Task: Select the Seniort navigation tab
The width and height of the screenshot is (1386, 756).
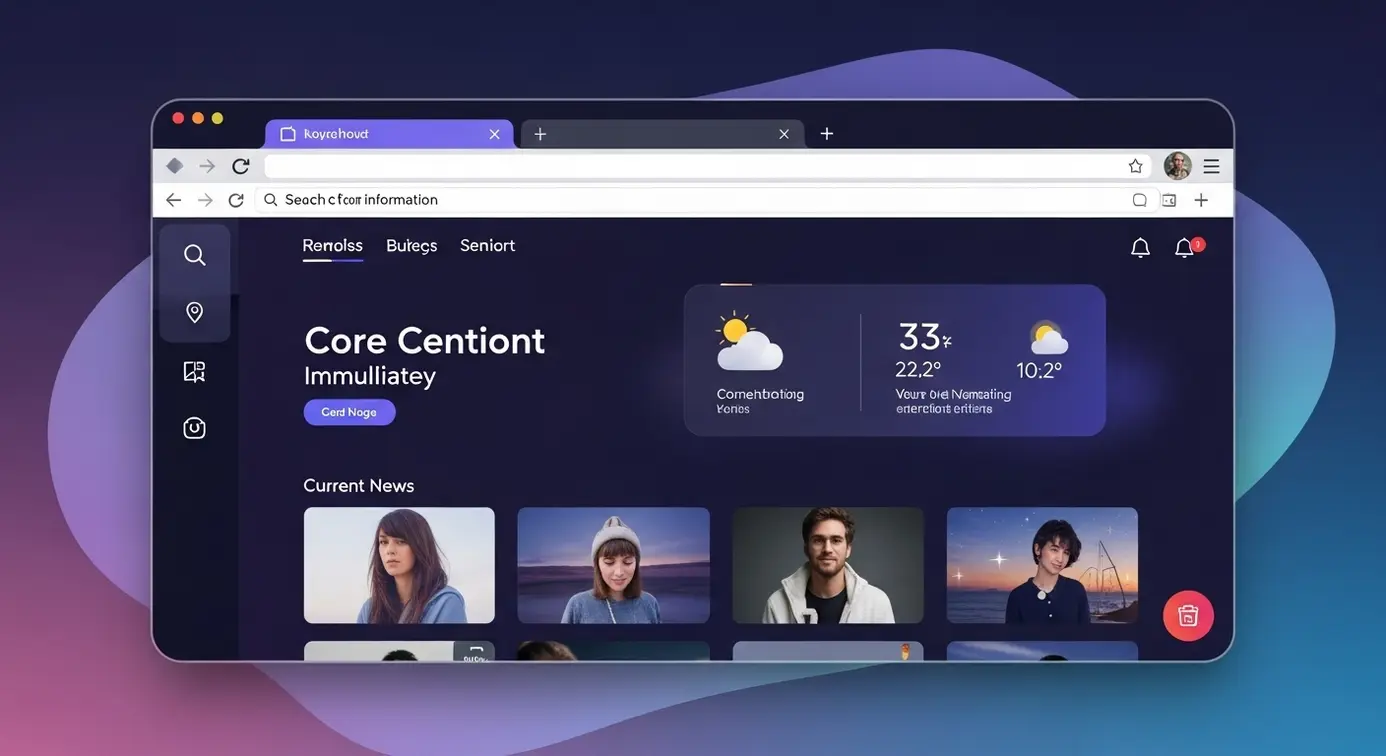Action: coord(487,246)
